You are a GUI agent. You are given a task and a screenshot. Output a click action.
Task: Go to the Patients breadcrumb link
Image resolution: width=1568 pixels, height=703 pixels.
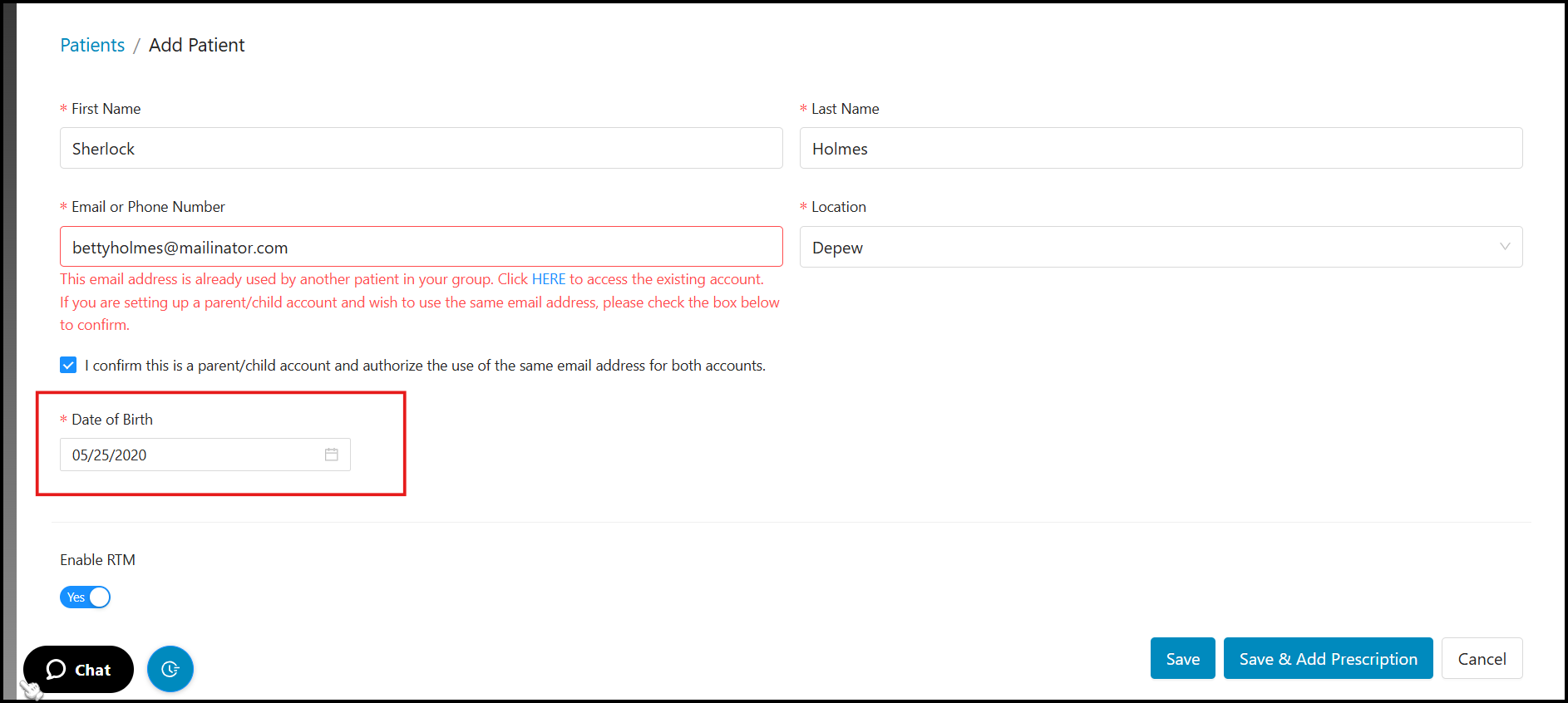[92, 45]
